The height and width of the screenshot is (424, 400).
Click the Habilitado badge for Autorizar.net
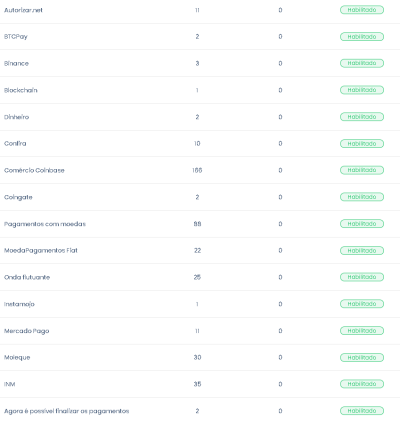pyautogui.click(x=362, y=10)
